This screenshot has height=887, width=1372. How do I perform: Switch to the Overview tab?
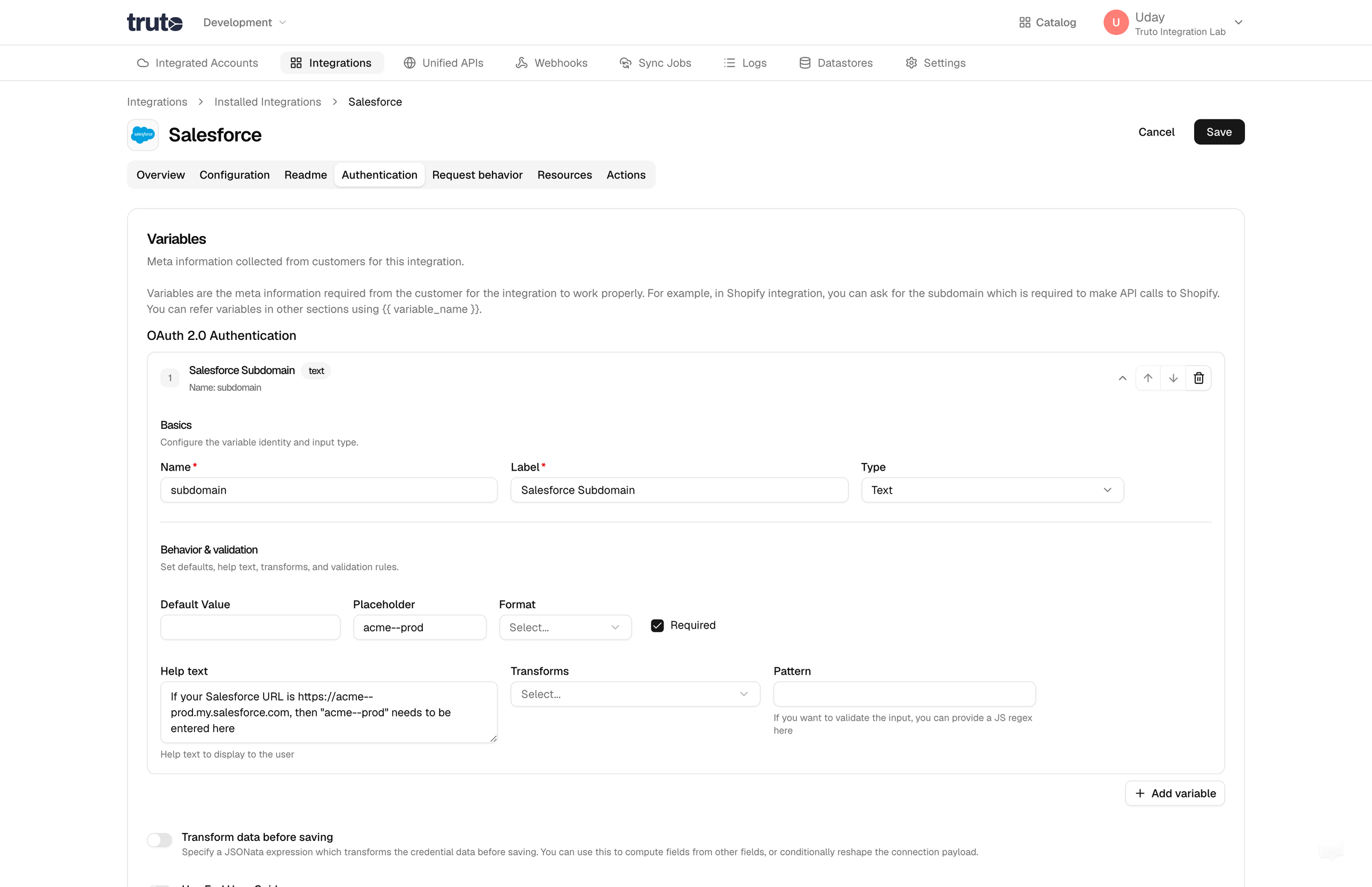click(161, 175)
